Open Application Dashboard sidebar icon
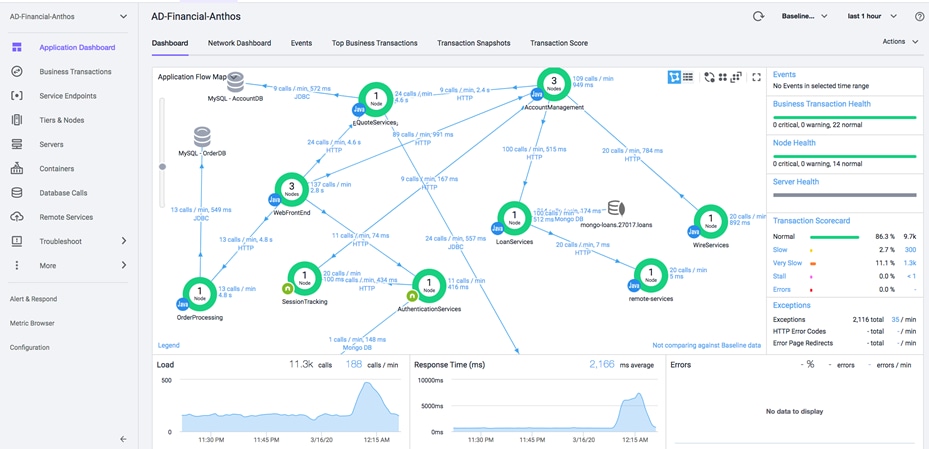This screenshot has width=929, height=449. 17,47
